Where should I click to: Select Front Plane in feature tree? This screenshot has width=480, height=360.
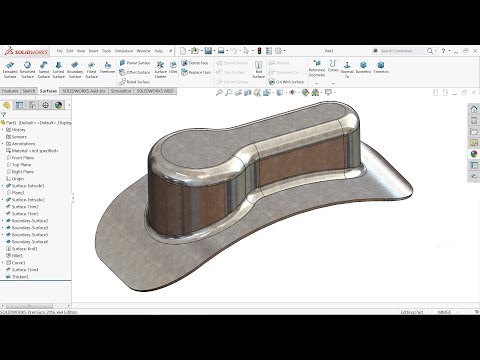(x=20, y=158)
